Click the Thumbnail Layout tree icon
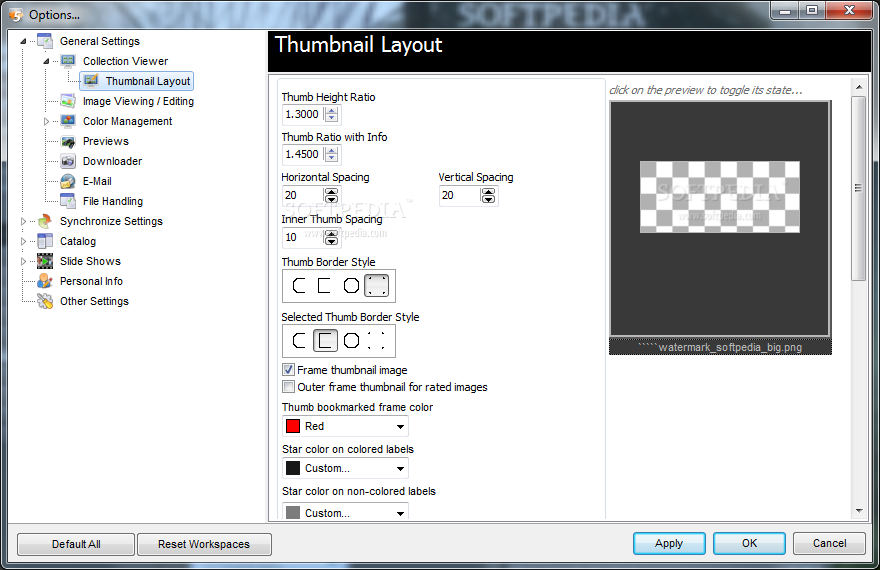This screenshot has height=570, width=880. [91, 81]
